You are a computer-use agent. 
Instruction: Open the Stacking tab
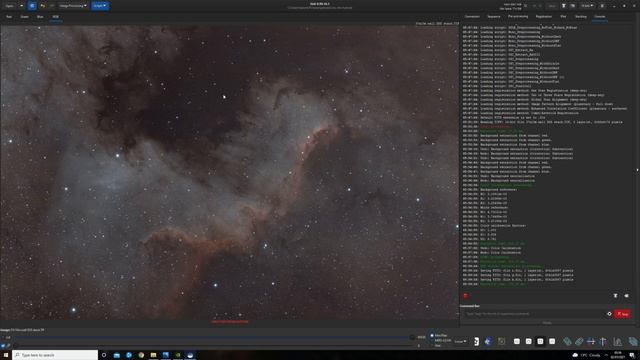[581, 17]
